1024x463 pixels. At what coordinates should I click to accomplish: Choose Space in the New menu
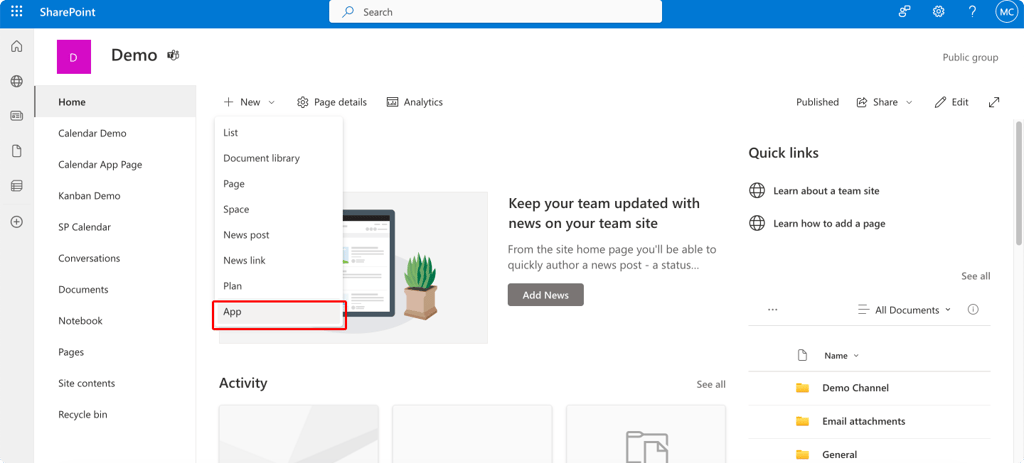click(x=279, y=209)
